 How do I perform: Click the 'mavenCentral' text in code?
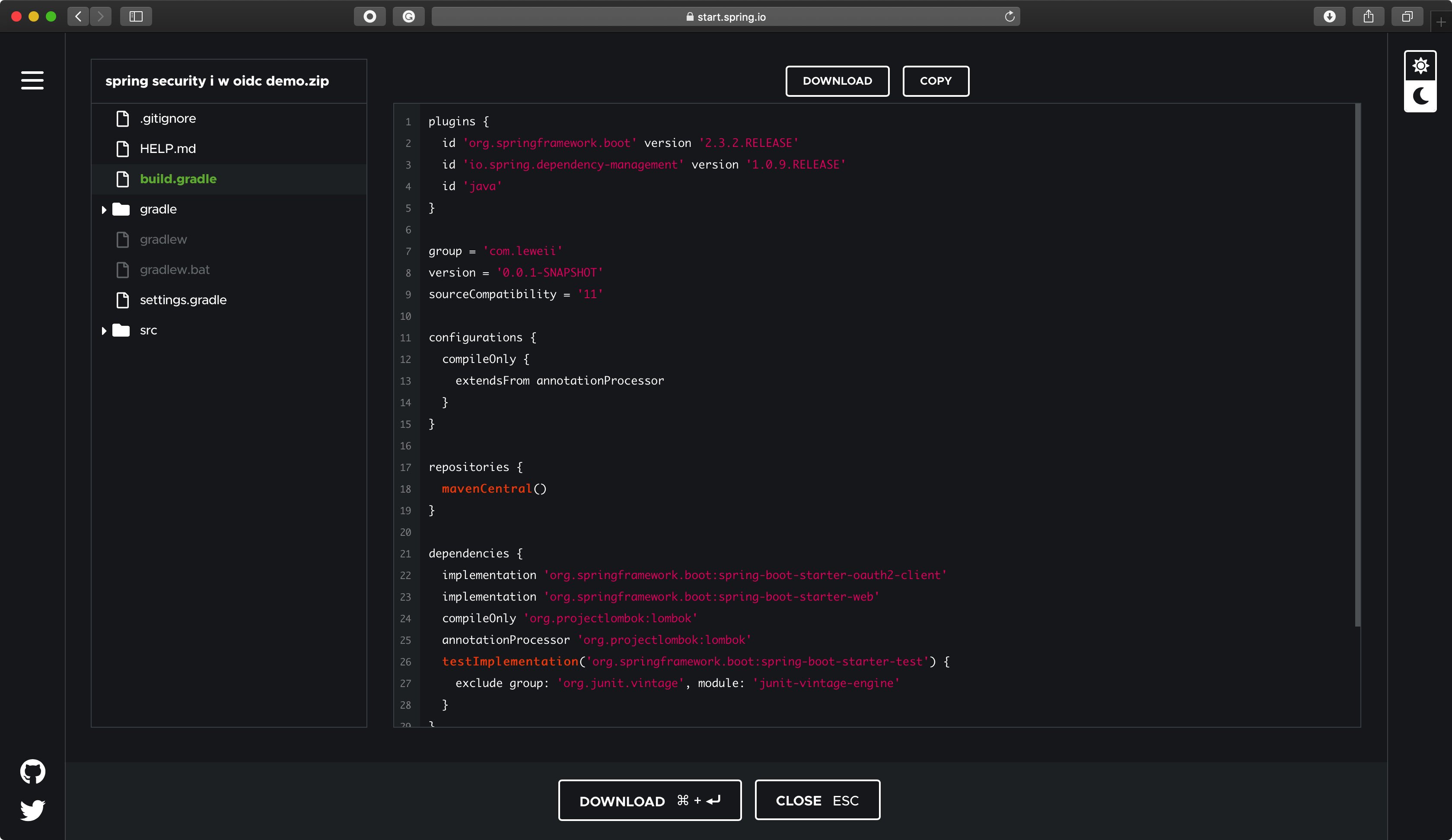487,489
